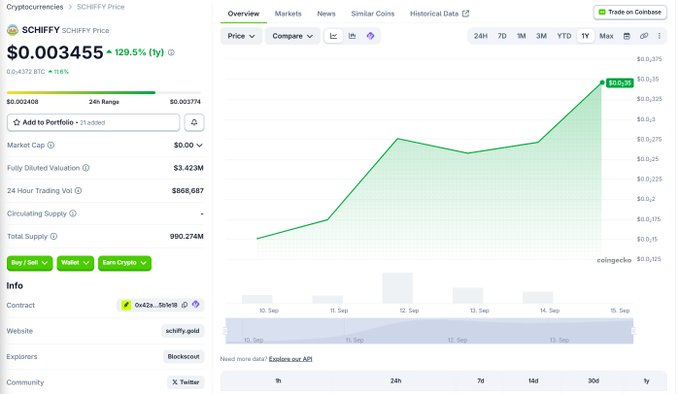Open the Buy / Sell dropdown
679x394 pixels.
pyautogui.click(x=29, y=263)
